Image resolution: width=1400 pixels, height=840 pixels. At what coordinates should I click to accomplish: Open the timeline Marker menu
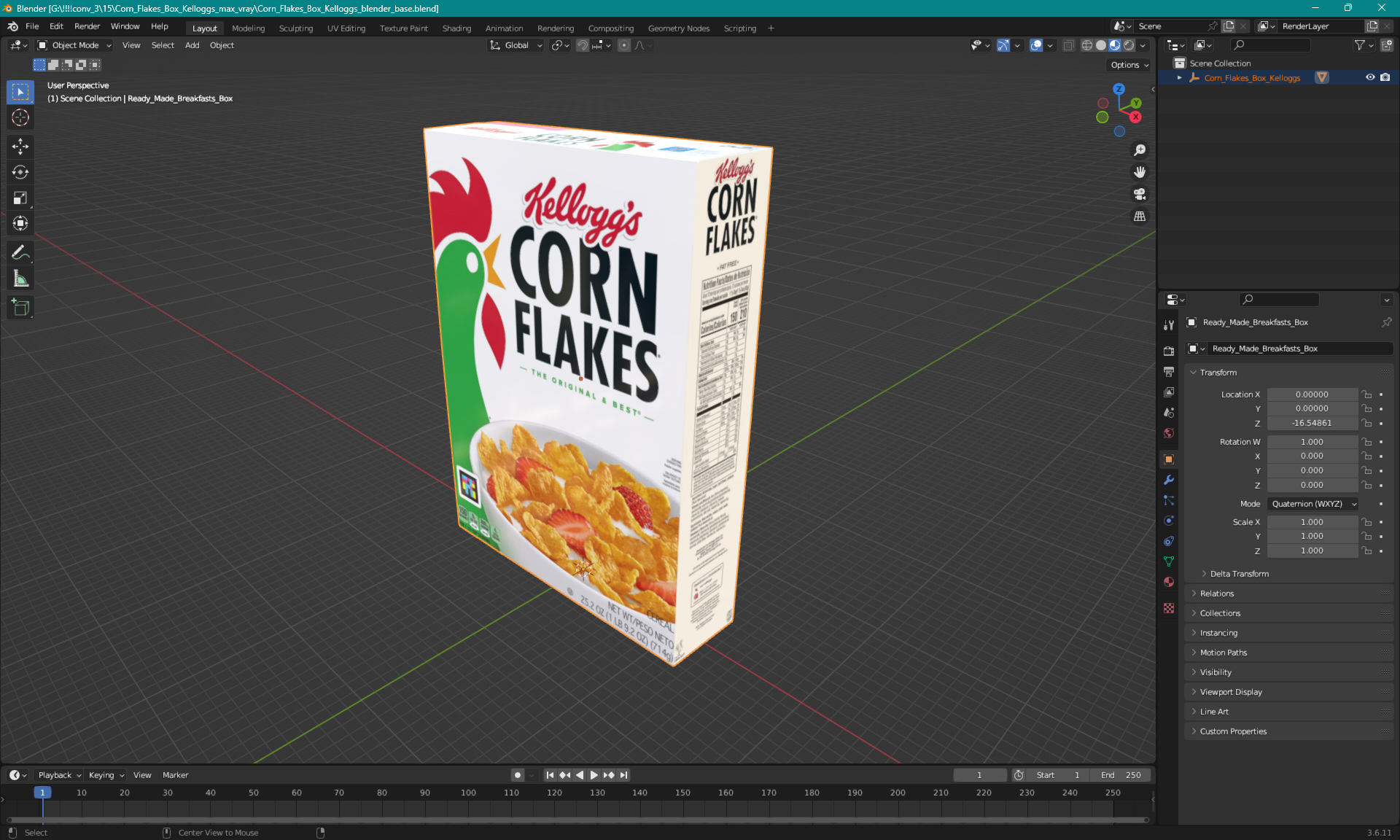tap(175, 775)
